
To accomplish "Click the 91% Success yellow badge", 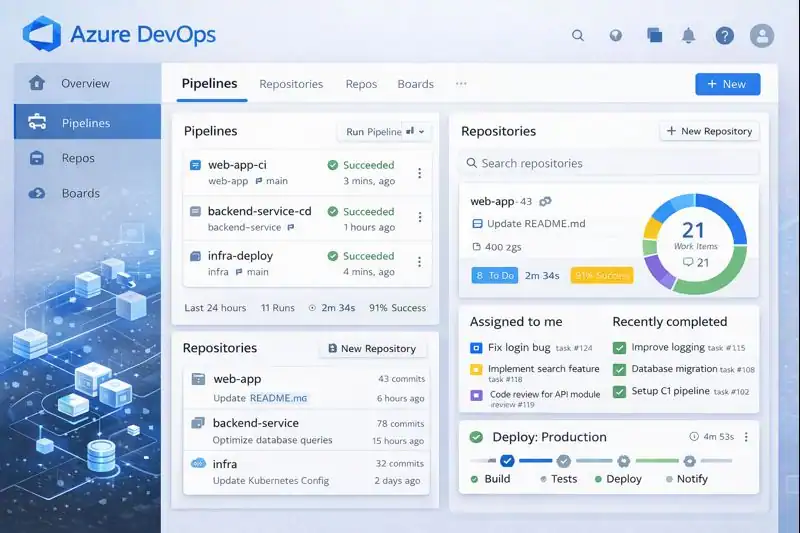I will tap(602, 275).
